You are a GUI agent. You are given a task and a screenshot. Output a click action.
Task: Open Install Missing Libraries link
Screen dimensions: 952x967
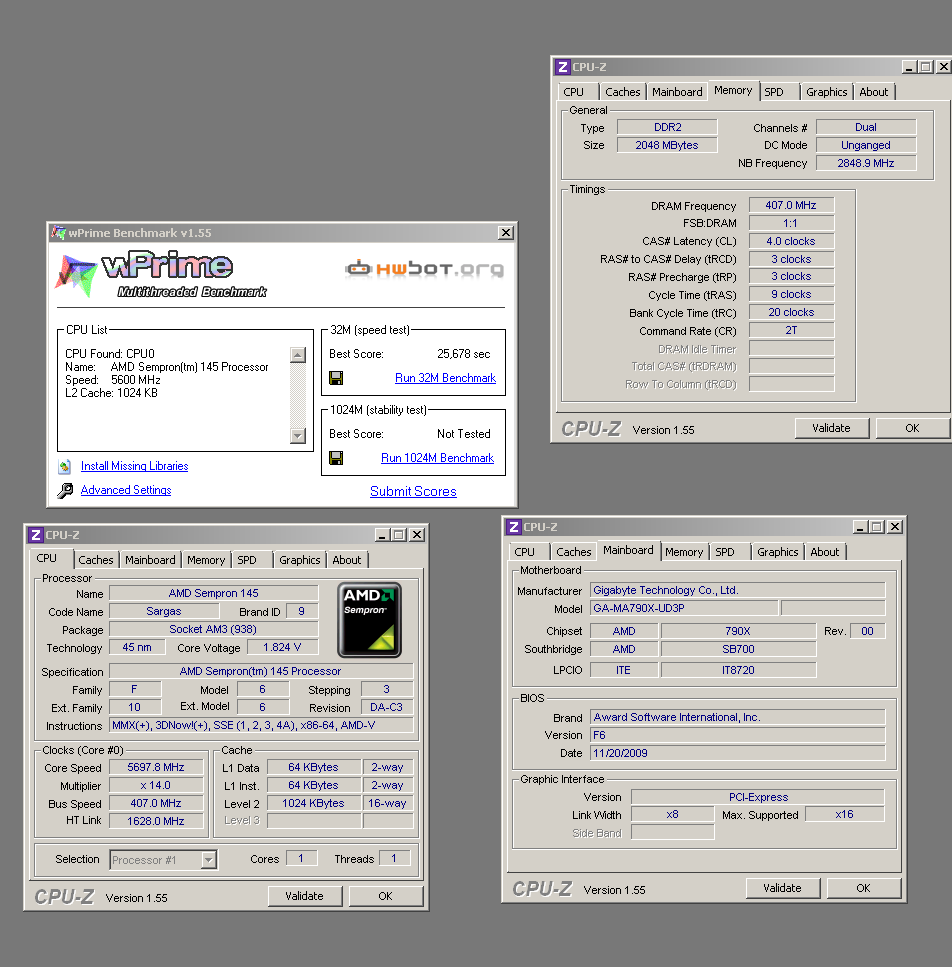134,466
